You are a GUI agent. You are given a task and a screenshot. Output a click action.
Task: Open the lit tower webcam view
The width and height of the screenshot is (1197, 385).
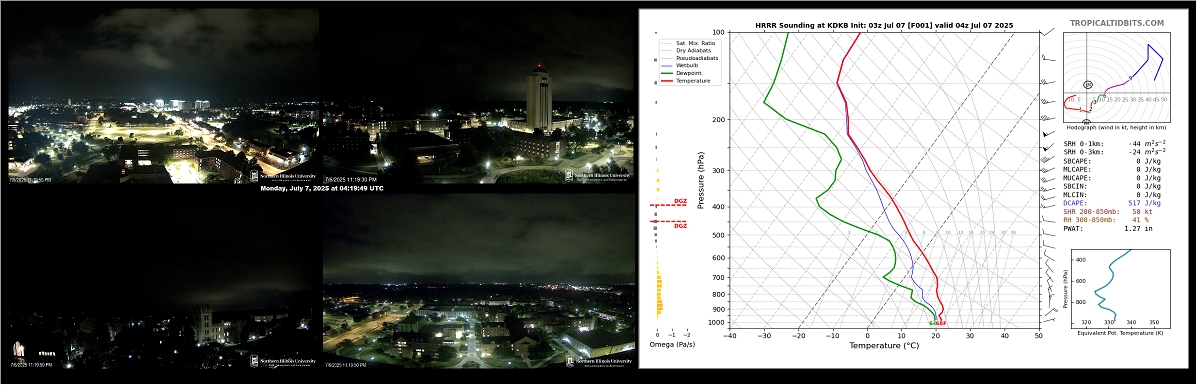(x=479, y=96)
